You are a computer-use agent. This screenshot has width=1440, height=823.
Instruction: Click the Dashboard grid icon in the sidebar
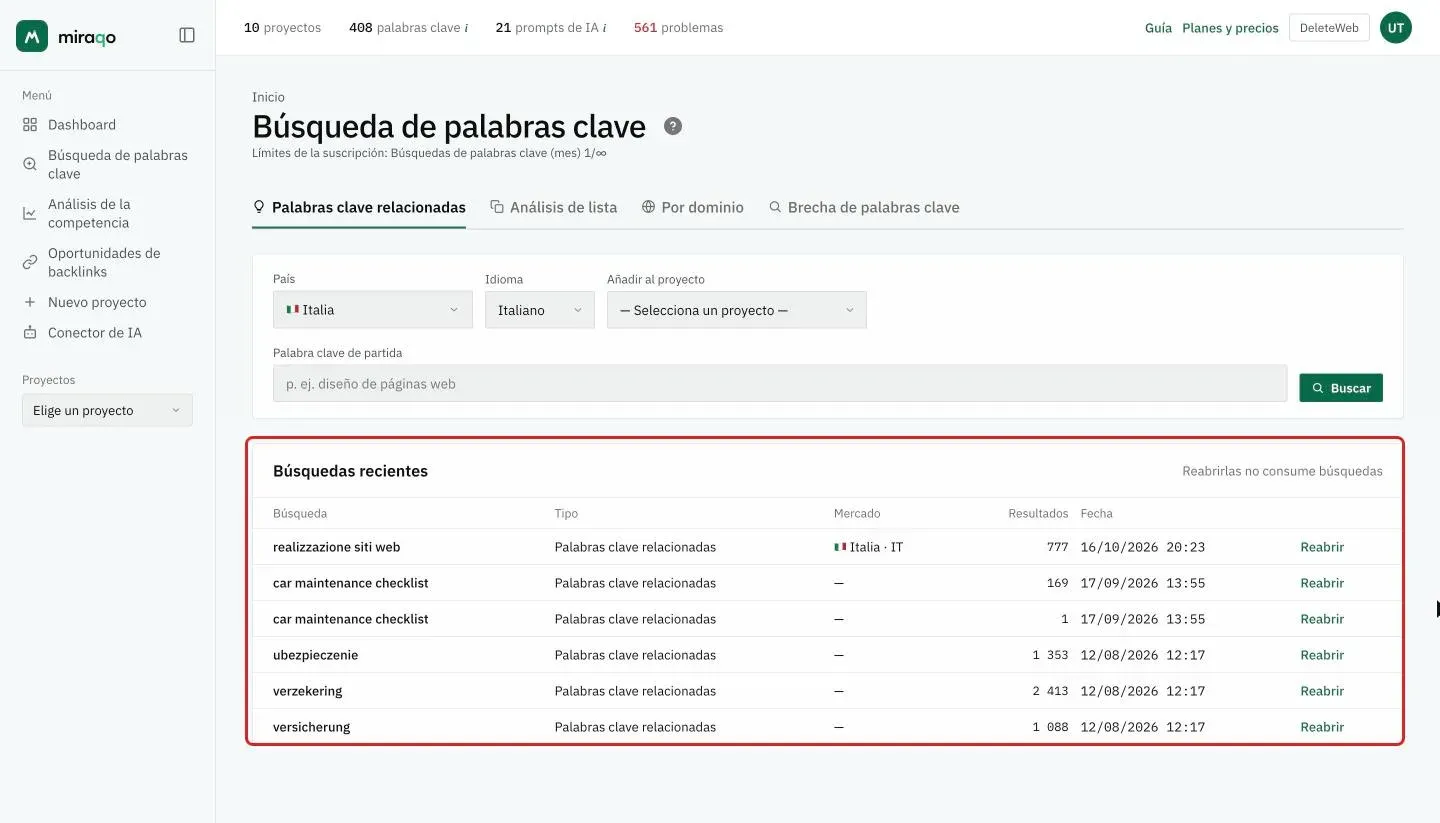point(30,125)
